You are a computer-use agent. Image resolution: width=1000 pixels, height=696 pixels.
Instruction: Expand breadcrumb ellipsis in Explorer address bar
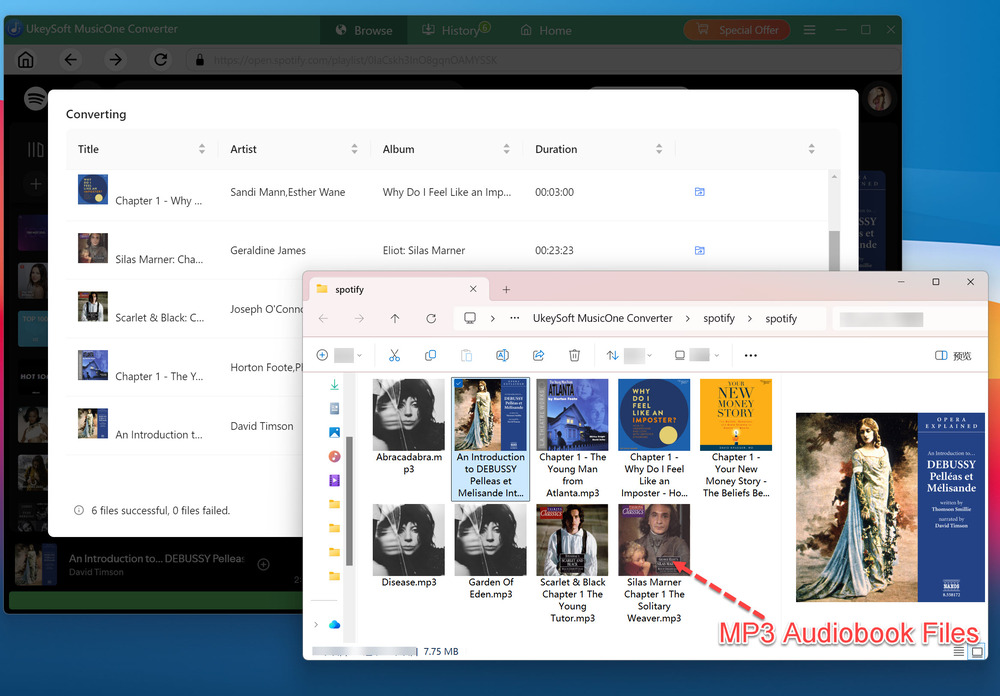click(515, 318)
